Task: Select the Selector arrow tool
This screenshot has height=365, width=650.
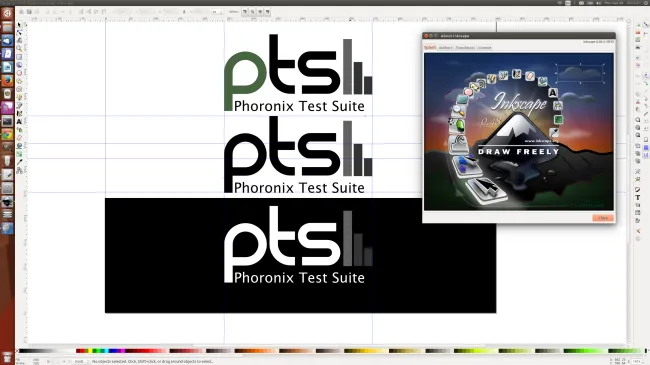Action: [x=19, y=25]
